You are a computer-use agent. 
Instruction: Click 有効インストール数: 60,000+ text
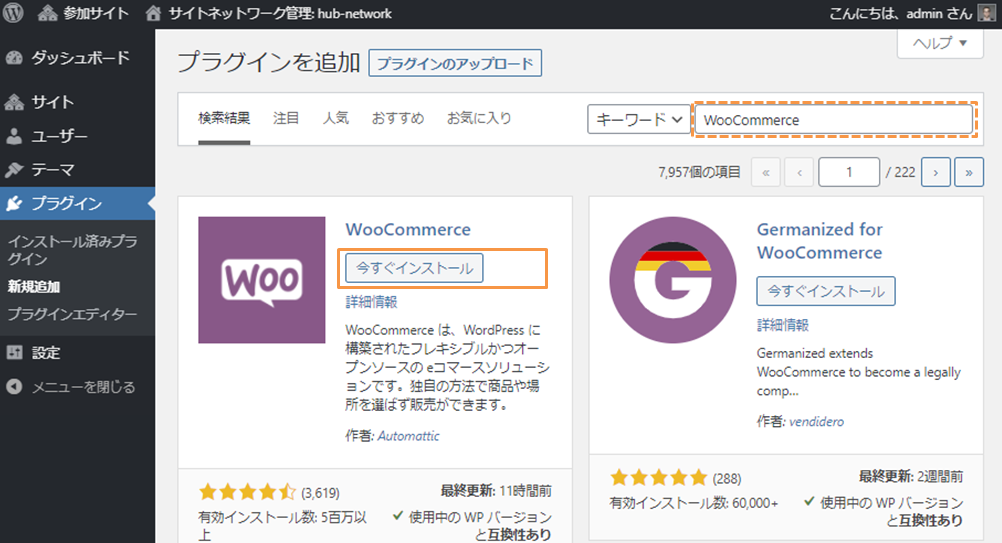(694, 503)
